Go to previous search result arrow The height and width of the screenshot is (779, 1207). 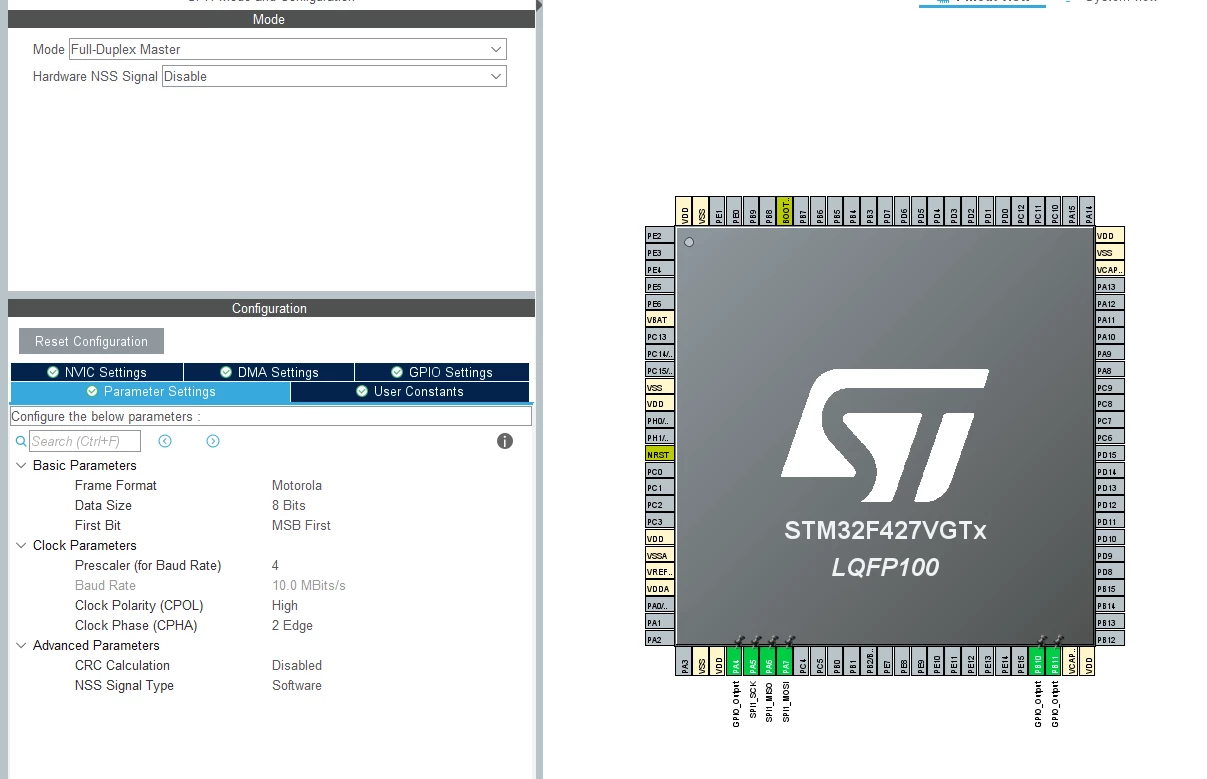point(165,441)
